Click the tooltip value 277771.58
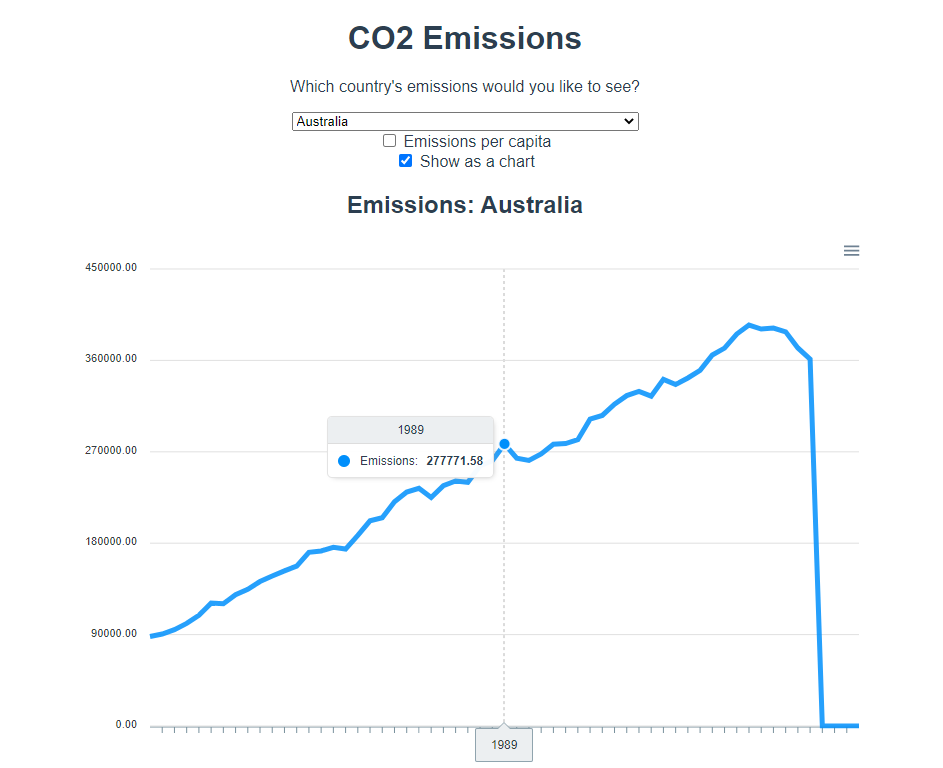The height and width of the screenshot is (768, 943). pos(454,461)
